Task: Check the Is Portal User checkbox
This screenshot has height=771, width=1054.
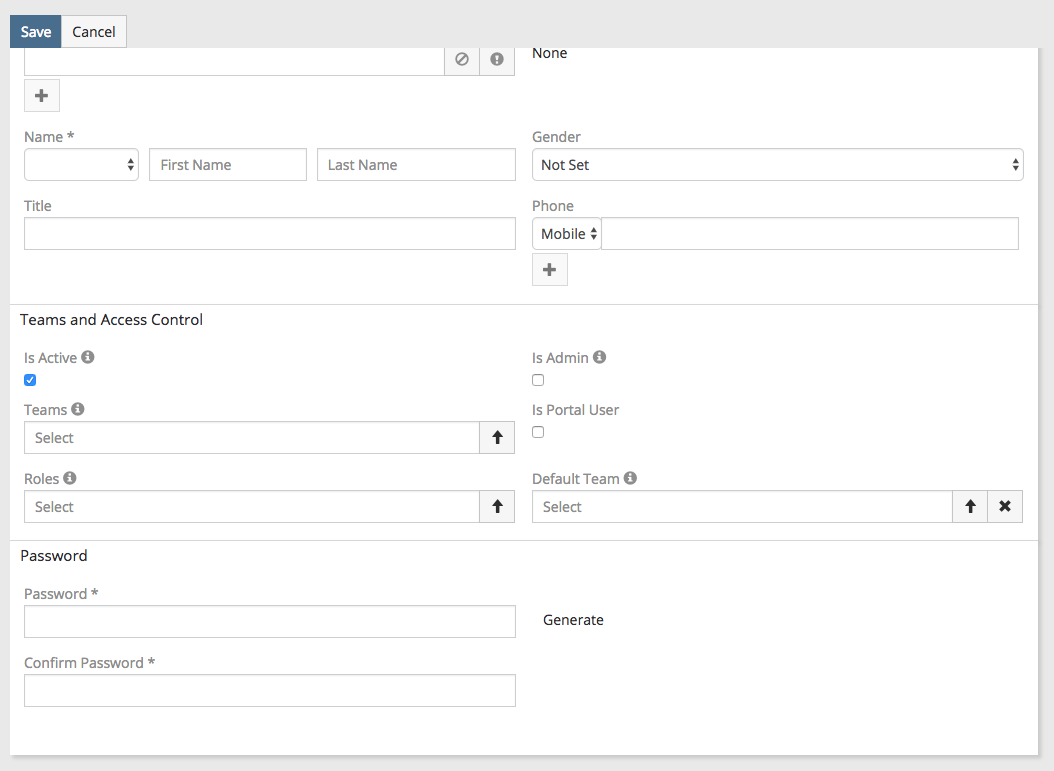Action: tap(538, 432)
